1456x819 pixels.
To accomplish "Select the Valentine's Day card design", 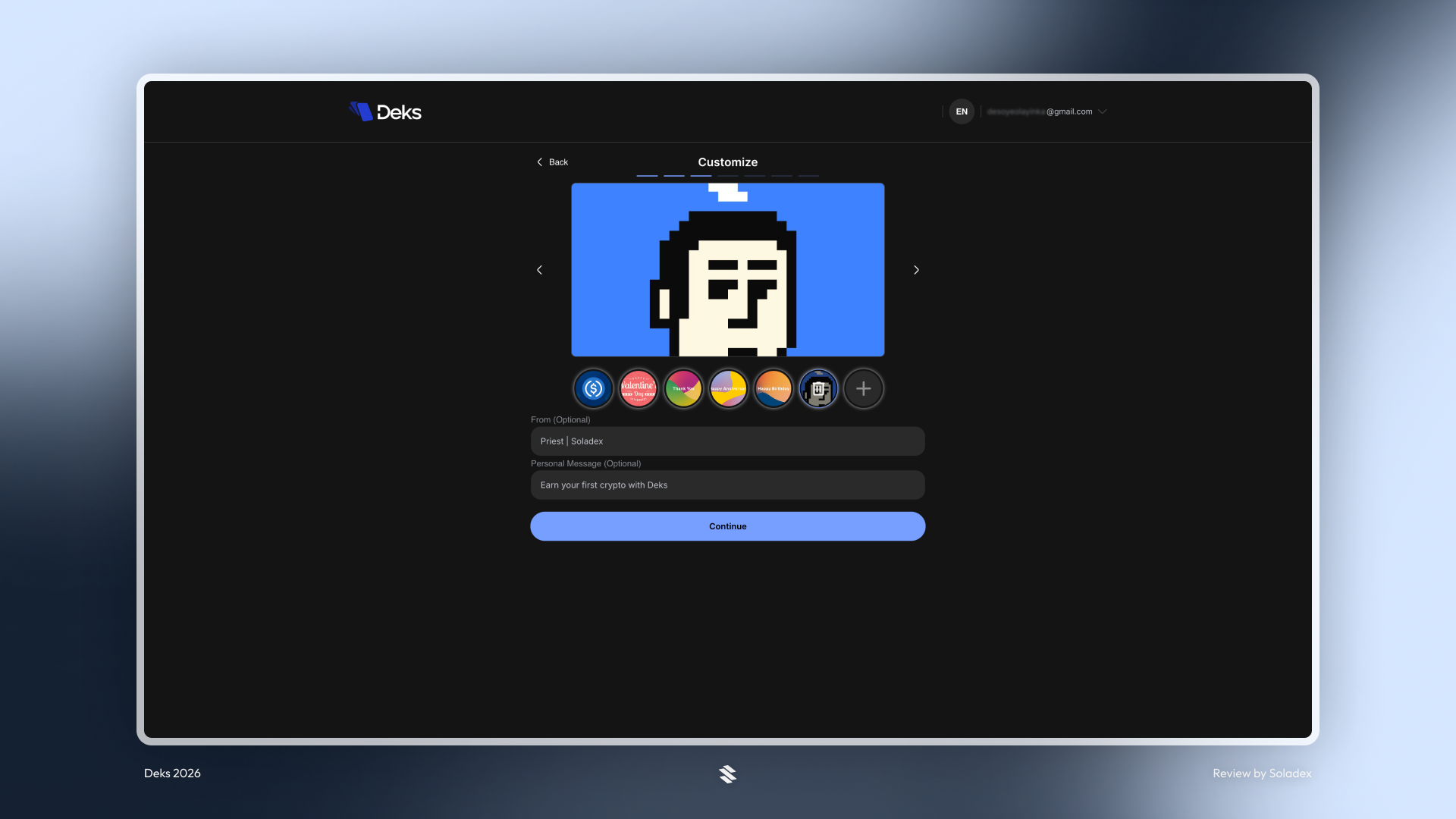I will pos(639,388).
